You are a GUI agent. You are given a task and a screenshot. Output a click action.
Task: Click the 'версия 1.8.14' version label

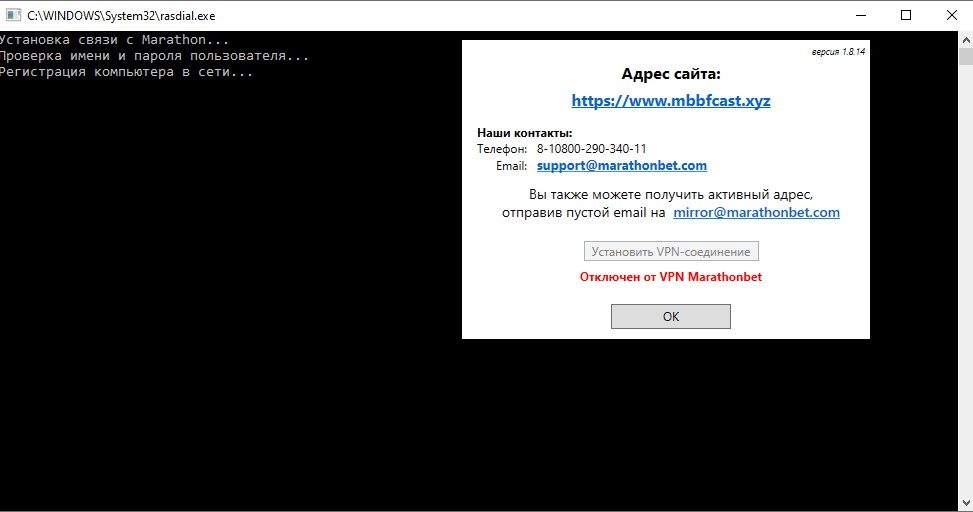[838, 52]
